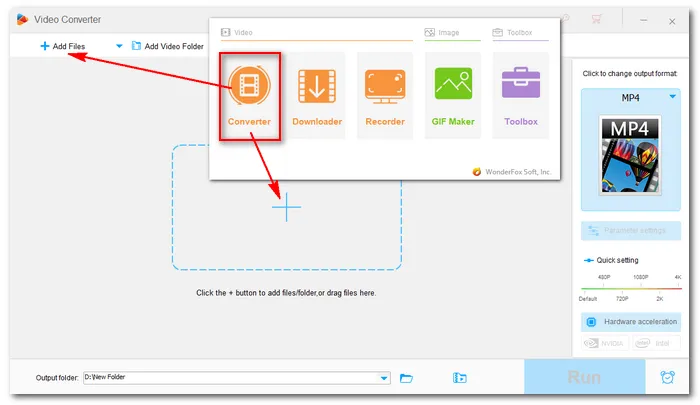Click the key register icon
This screenshot has height=405, width=700.
coord(566,18)
